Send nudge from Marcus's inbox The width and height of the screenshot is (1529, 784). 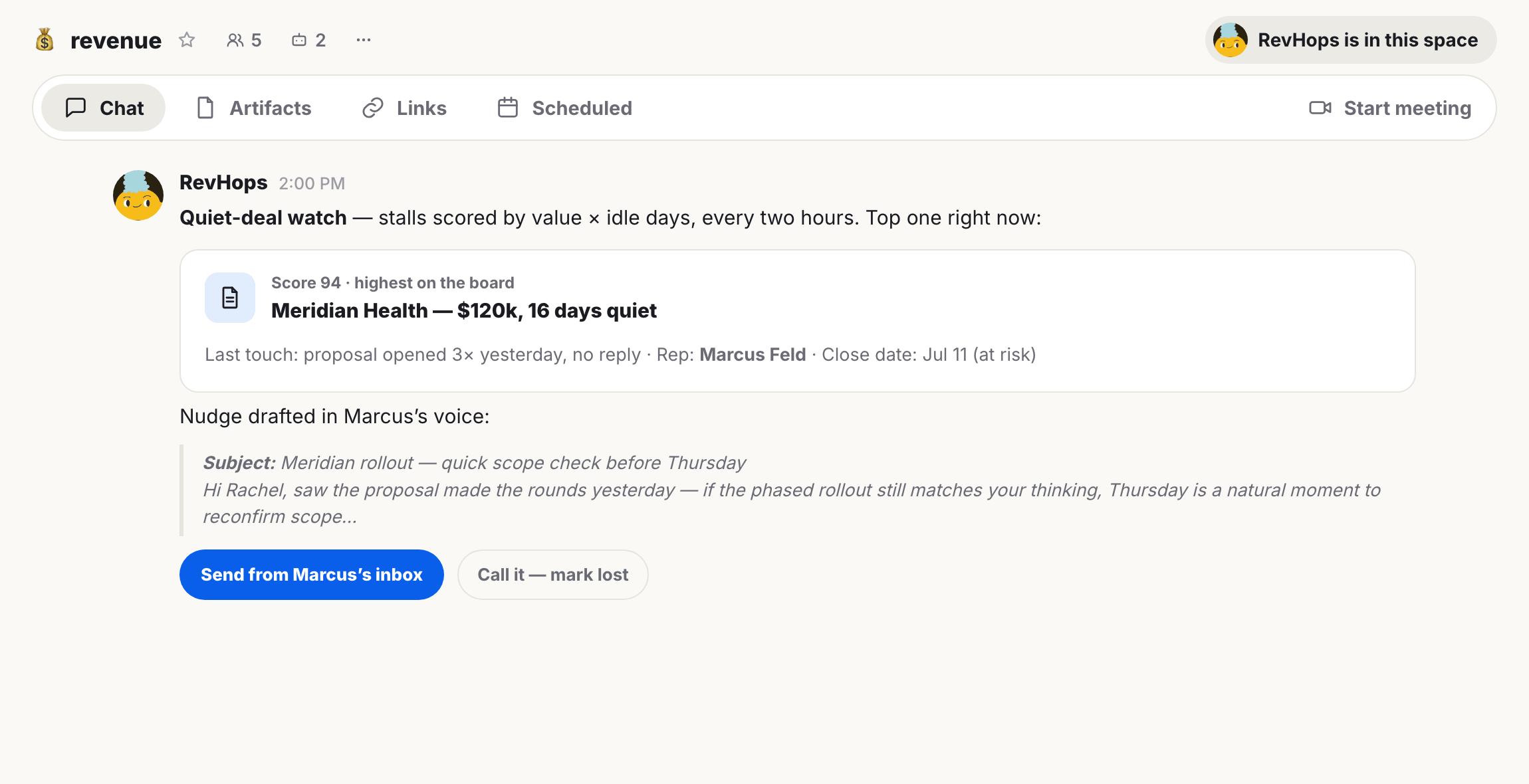pyautogui.click(x=312, y=575)
